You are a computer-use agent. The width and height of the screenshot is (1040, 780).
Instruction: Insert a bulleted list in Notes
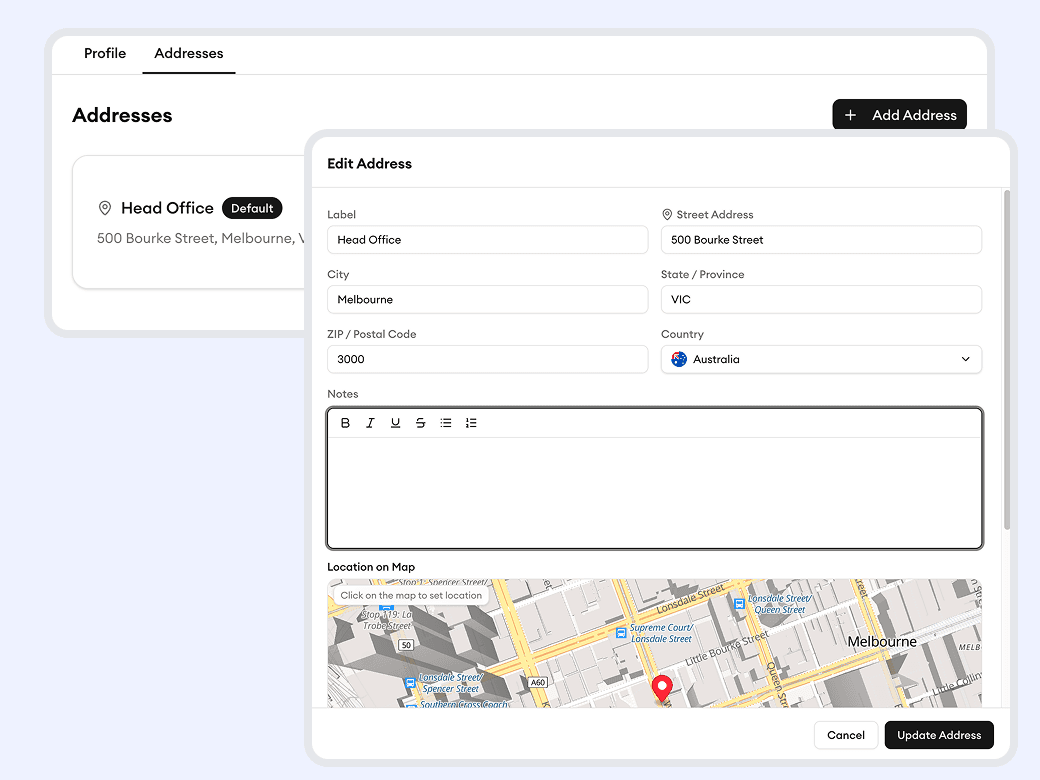tap(446, 422)
